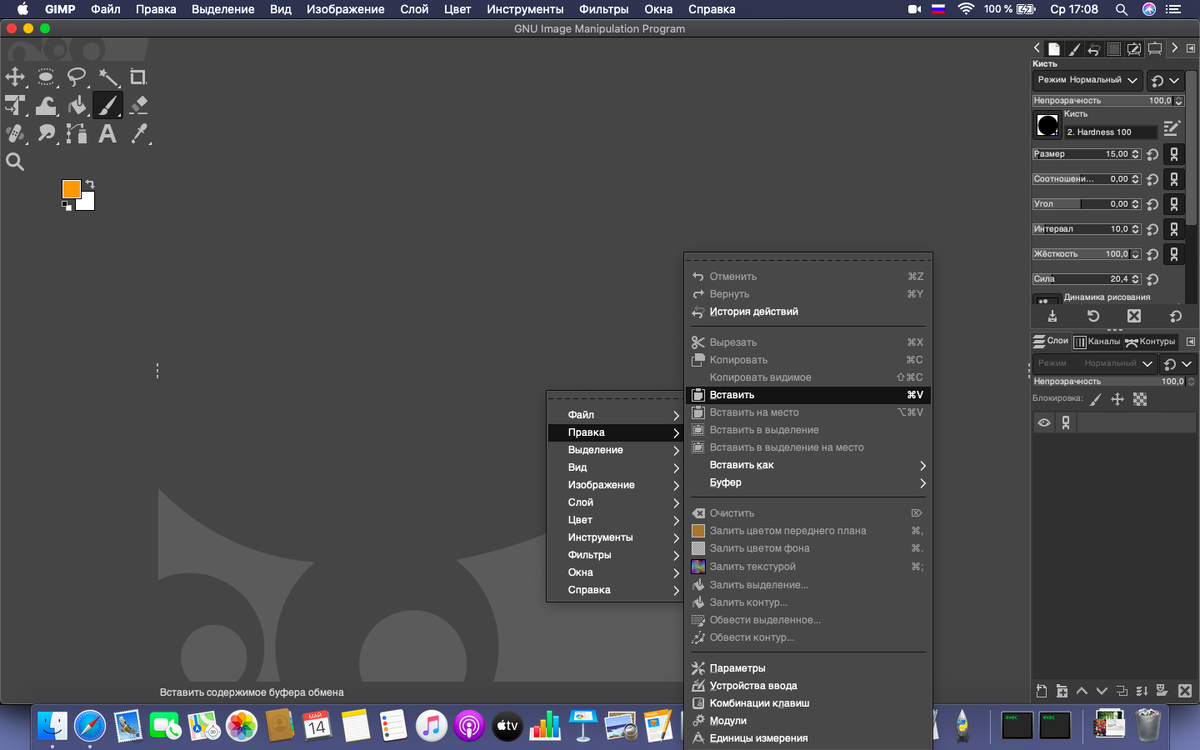This screenshot has height=750, width=1200.
Task: Expand the Инструменты submenu in context menu
Action: point(615,537)
